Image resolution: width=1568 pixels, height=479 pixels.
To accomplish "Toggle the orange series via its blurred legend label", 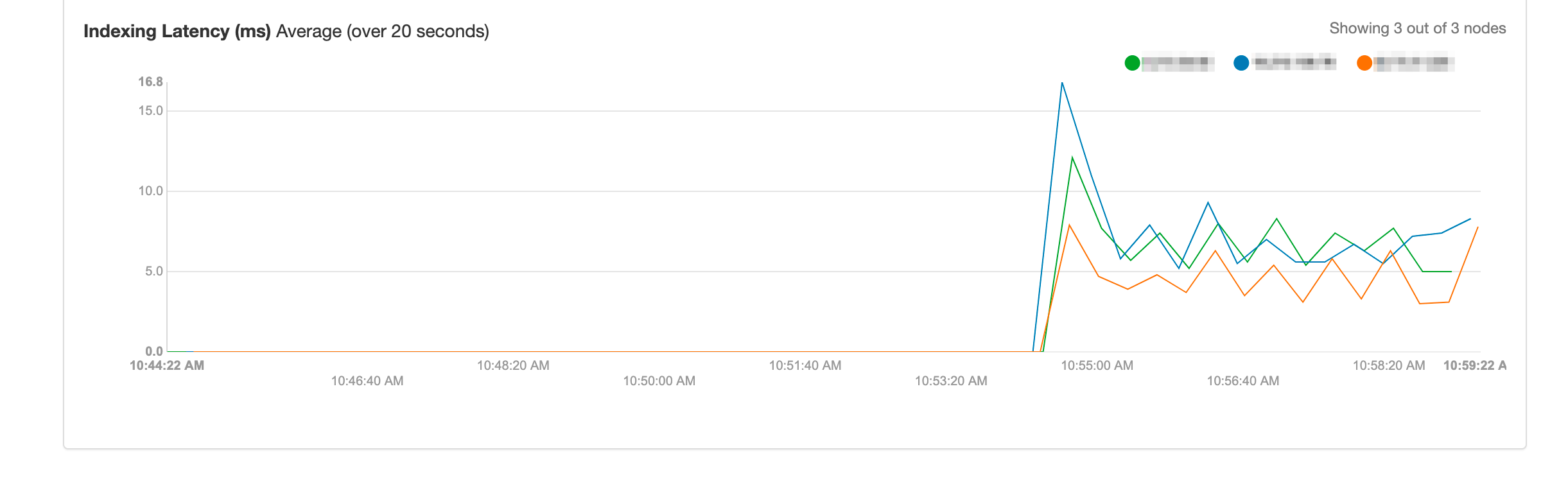I will (1413, 62).
